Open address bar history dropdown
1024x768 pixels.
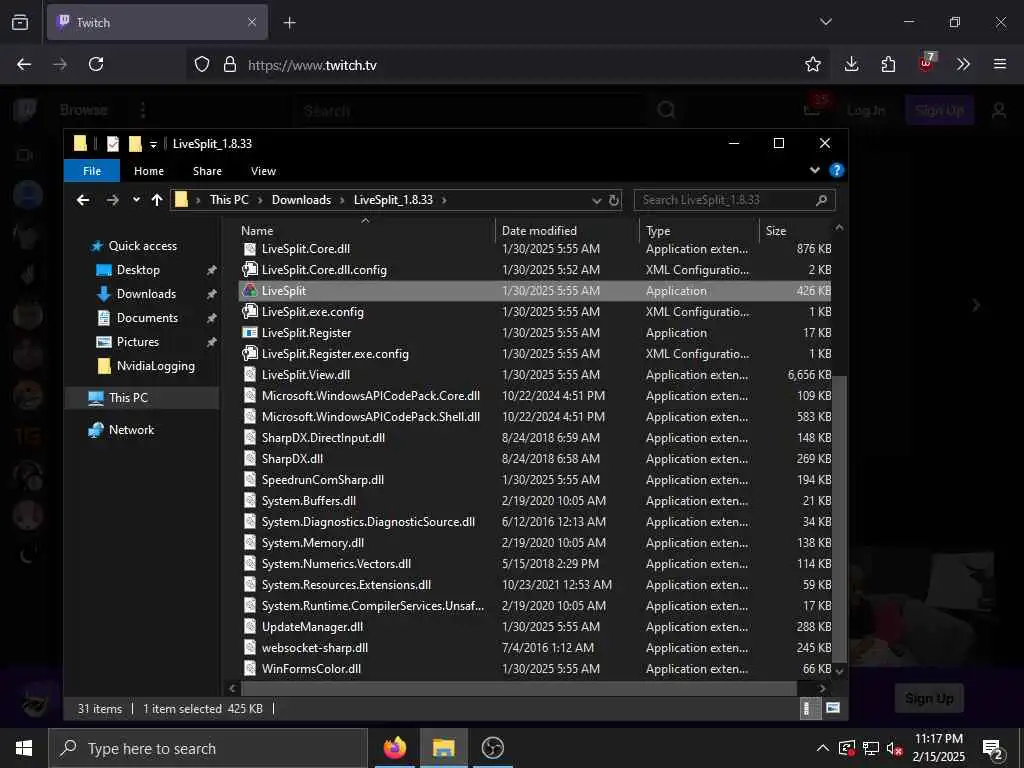pyautogui.click(x=596, y=200)
